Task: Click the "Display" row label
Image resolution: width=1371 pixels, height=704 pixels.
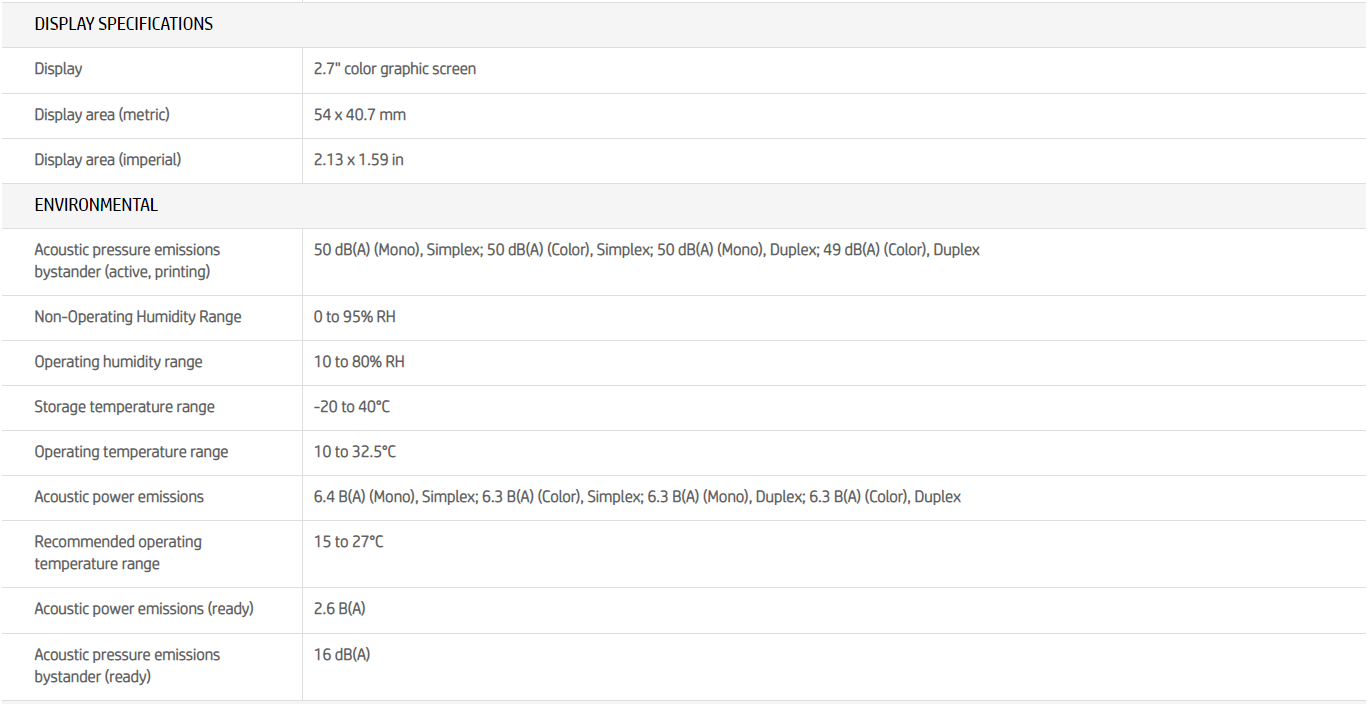Action: pyautogui.click(x=58, y=69)
